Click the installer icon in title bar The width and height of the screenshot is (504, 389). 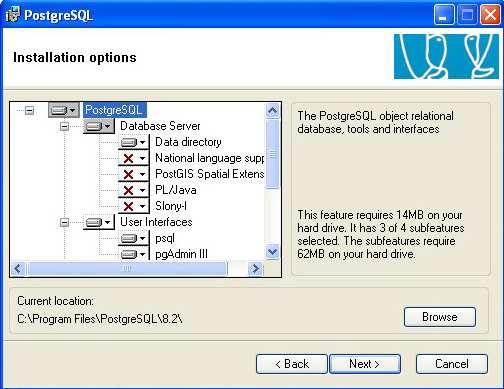[13, 15]
